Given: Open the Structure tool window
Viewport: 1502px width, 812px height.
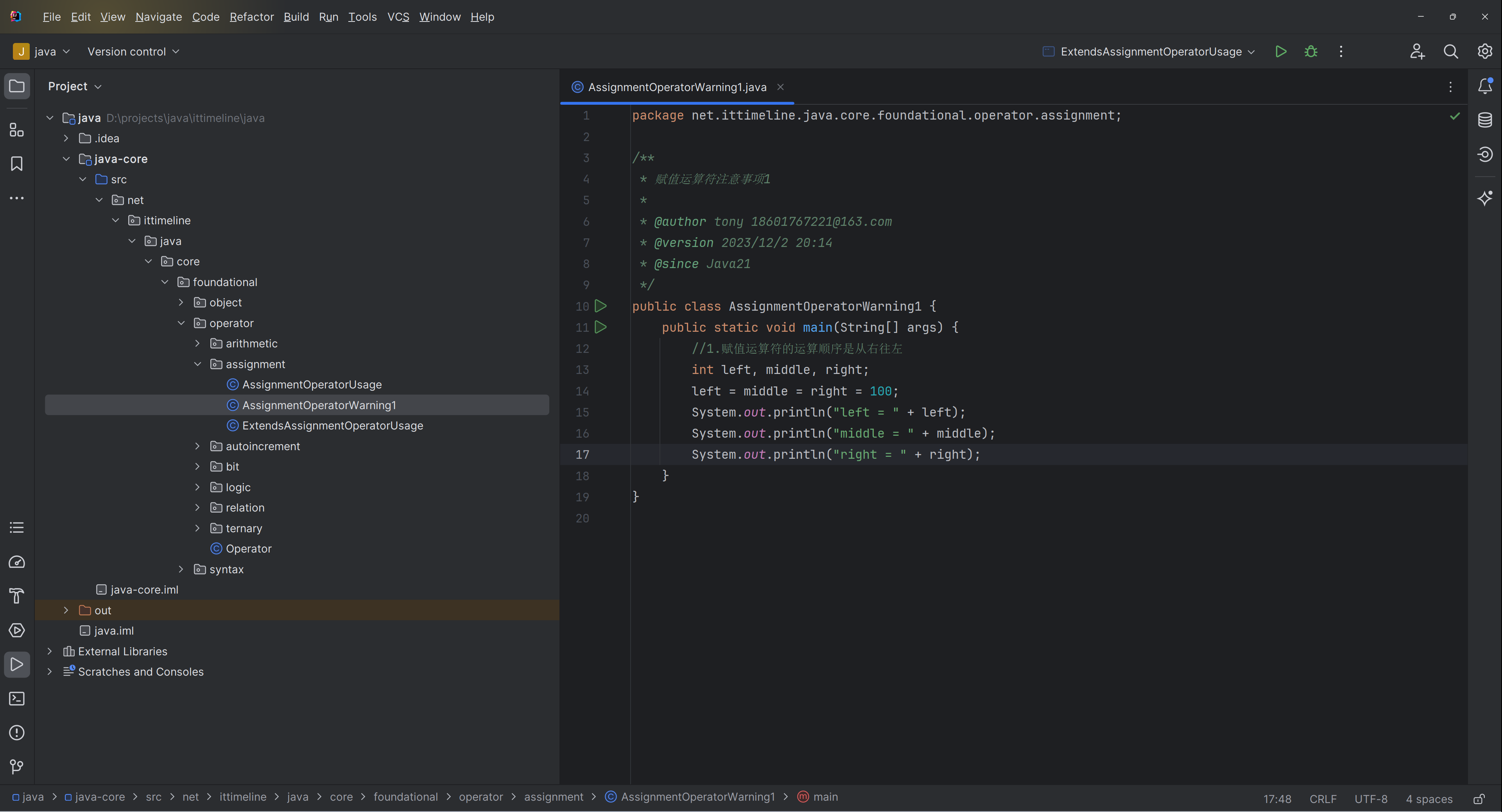Looking at the screenshot, I should click(17, 129).
